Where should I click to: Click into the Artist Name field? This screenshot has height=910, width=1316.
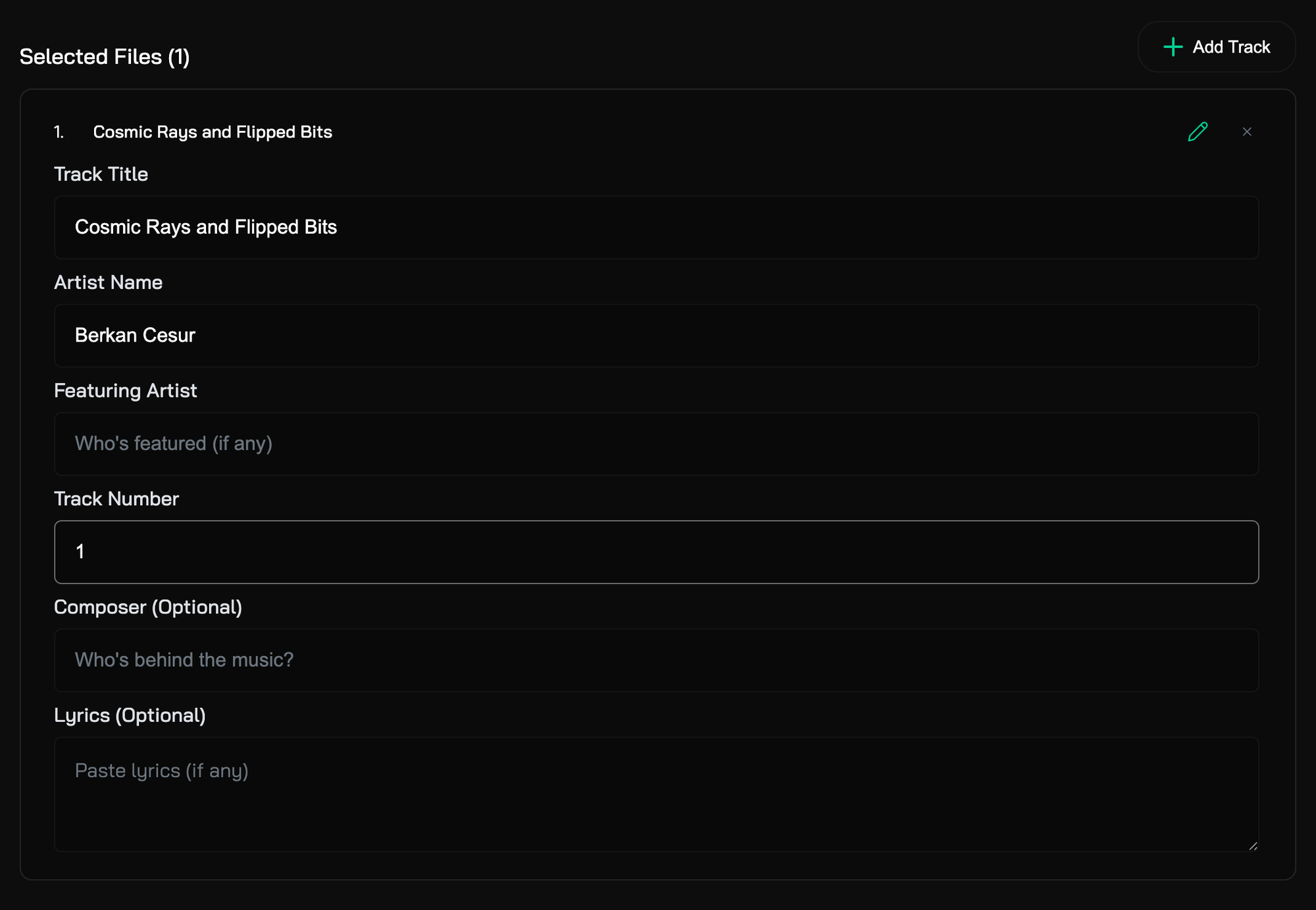click(x=656, y=336)
